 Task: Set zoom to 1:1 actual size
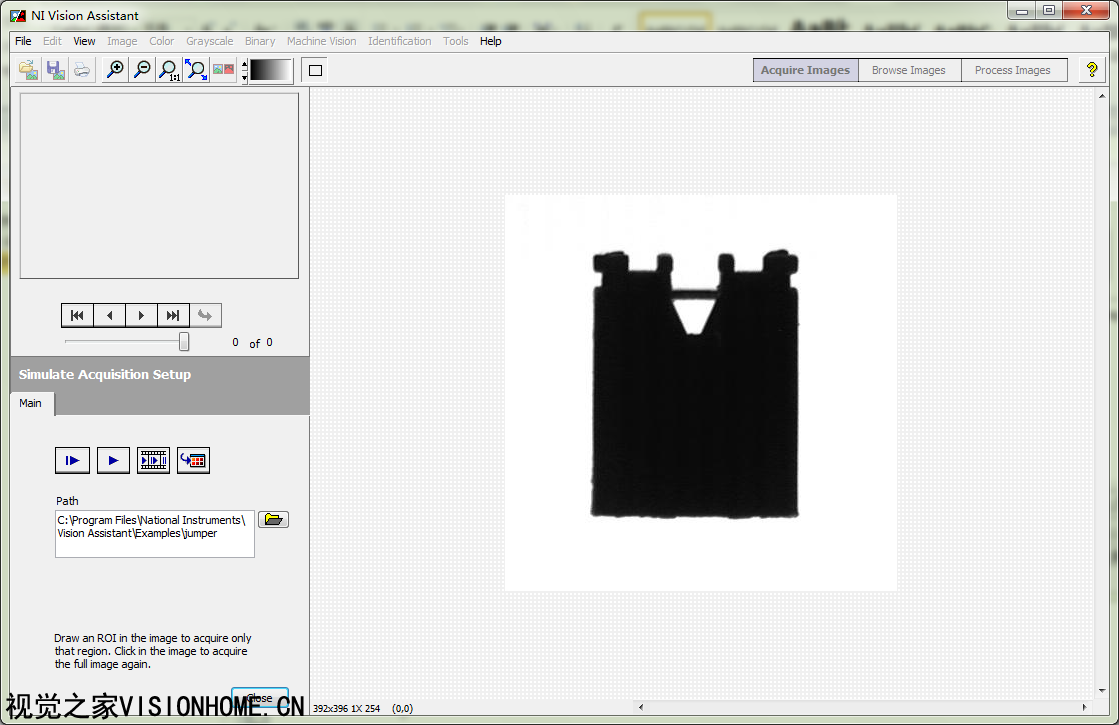[169, 70]
